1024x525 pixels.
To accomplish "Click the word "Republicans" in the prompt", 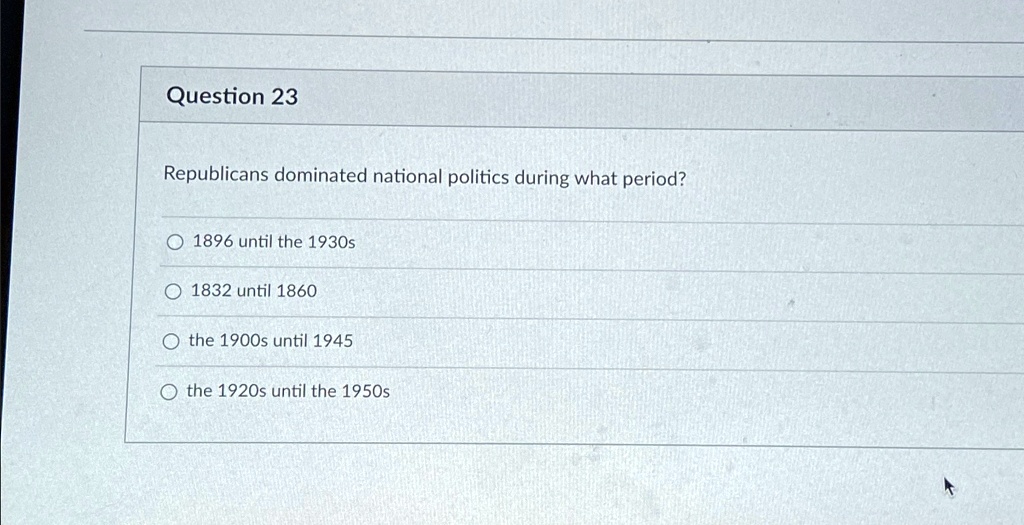I will pos(216,175).
